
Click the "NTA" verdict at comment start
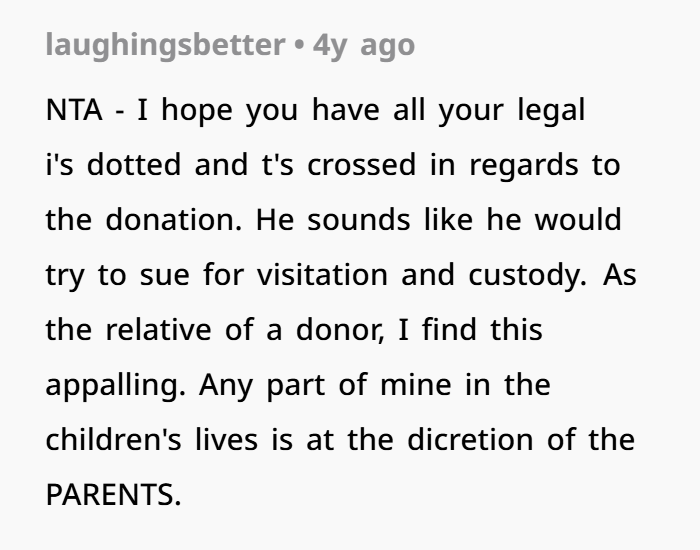73,110
